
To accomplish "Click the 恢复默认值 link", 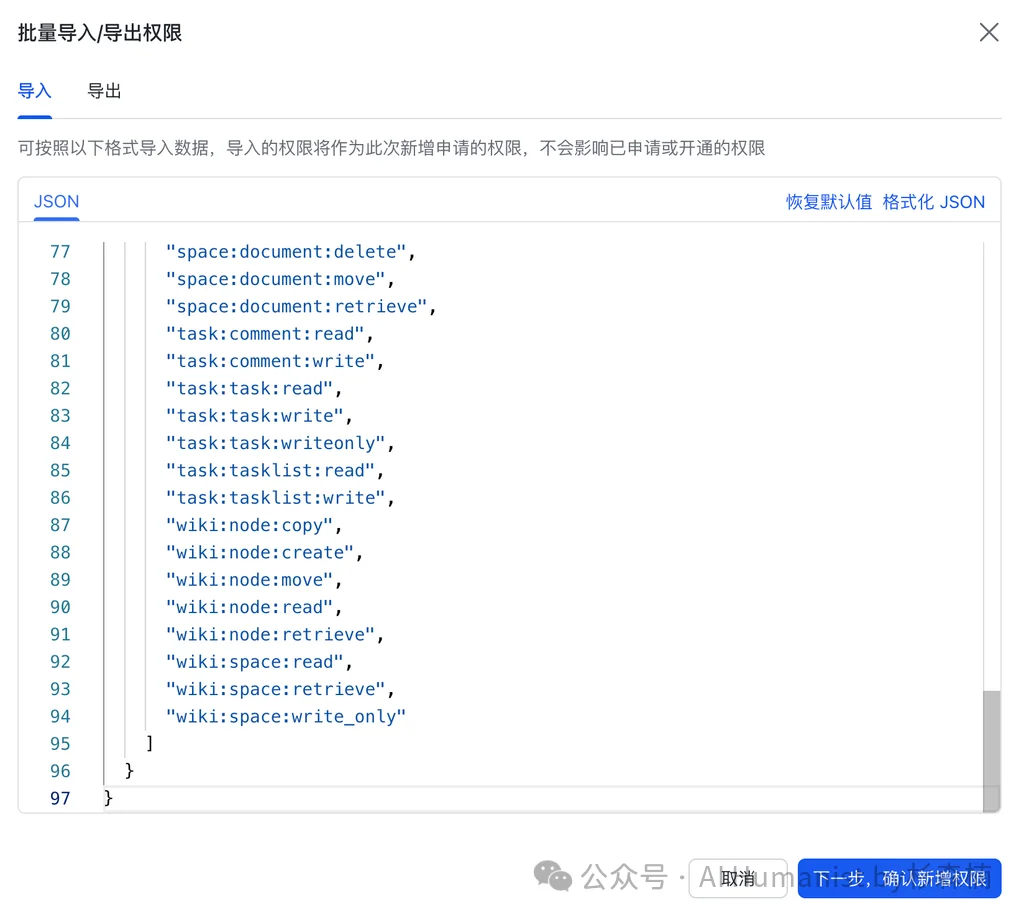I will [x=828, y=201].
